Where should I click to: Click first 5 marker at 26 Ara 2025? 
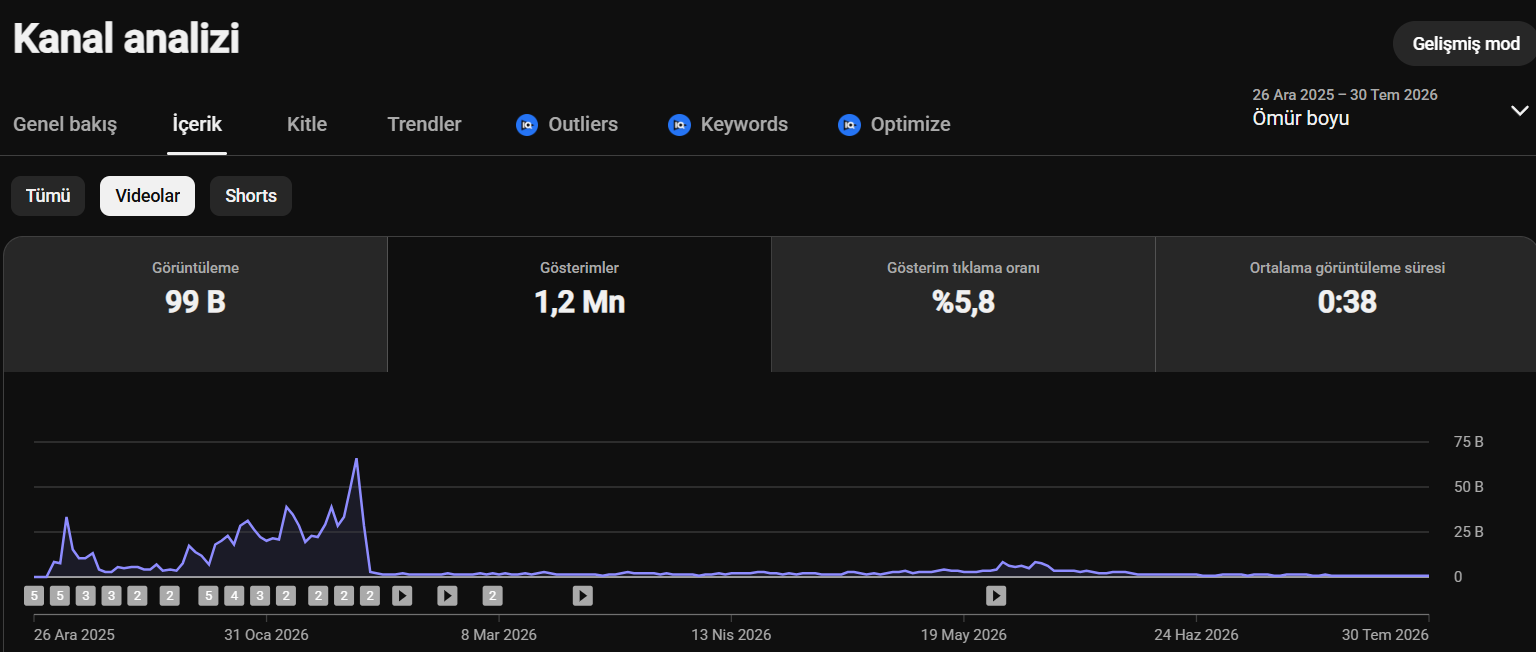click(x=34, y=596)
